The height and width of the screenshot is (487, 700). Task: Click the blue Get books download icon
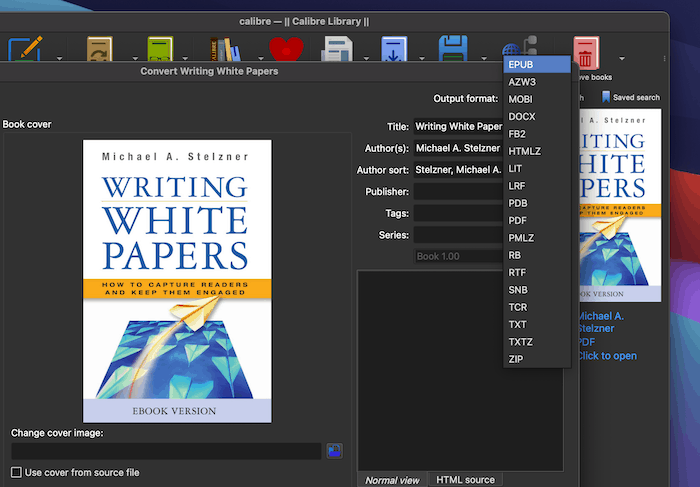[x=396, y=50]
